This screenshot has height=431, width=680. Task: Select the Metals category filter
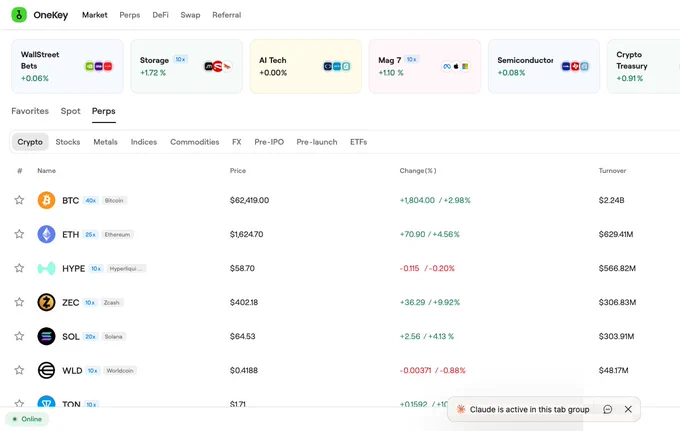(x=105, y=142)
